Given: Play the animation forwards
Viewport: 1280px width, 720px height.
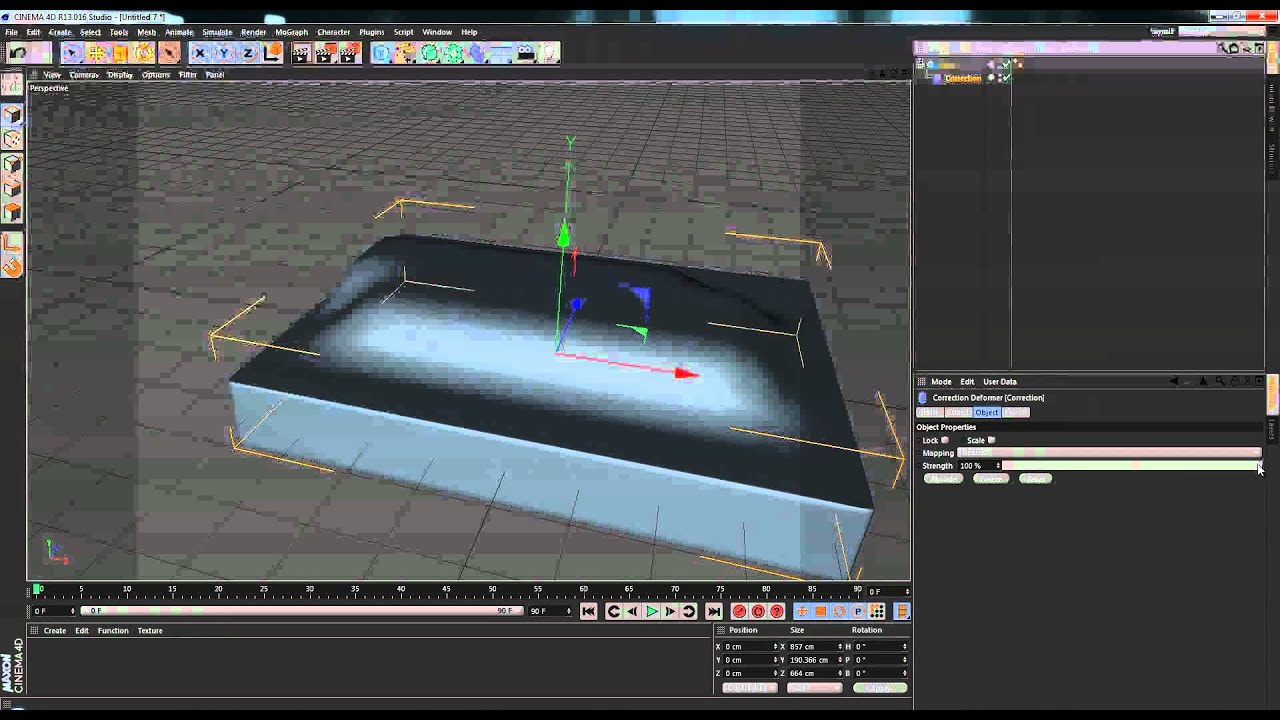Looking at the screenshot, I should pyautogui.click(x=652, y=611).
